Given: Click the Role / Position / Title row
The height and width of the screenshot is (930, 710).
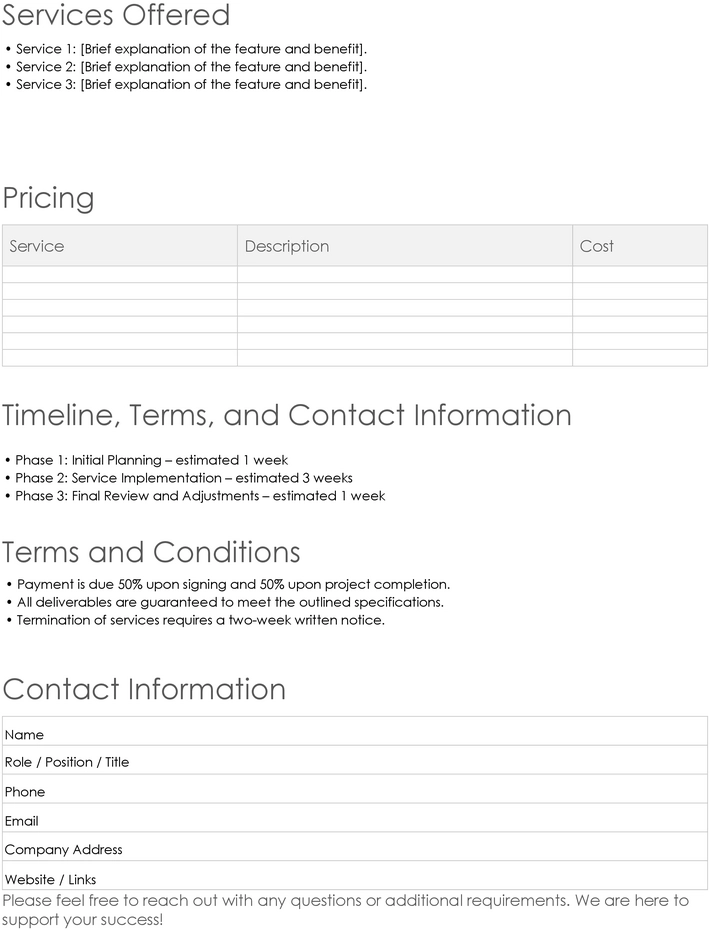Looking at the screenshot, I should tap(355, 760).
